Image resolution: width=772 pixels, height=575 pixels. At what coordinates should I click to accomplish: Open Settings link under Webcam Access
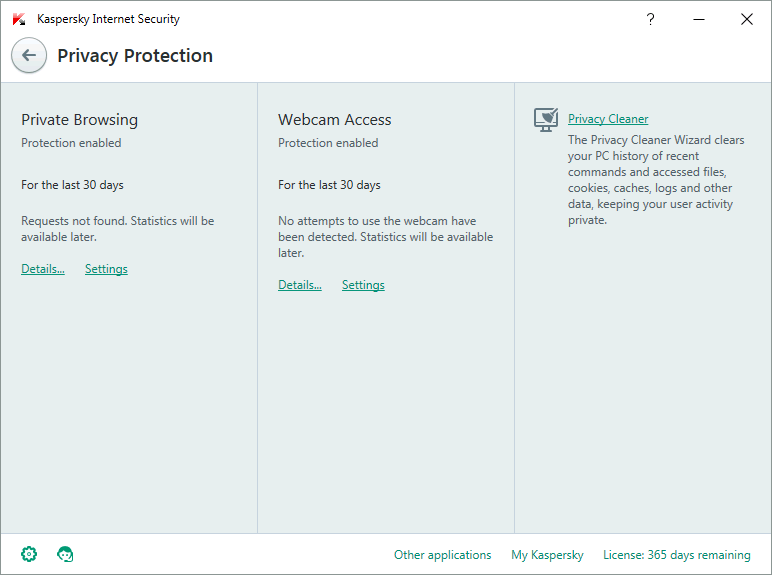[363, 285]
